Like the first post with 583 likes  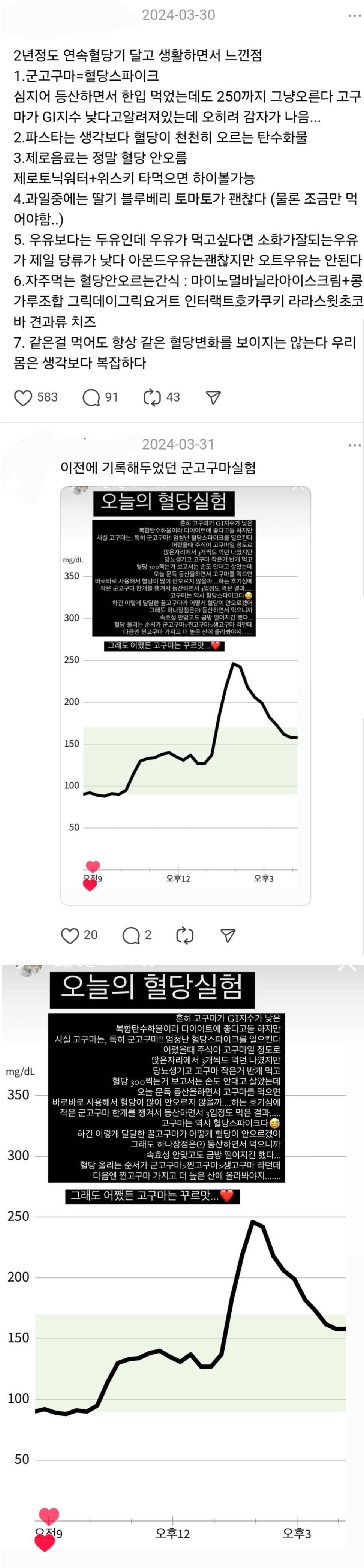(23, 397)
